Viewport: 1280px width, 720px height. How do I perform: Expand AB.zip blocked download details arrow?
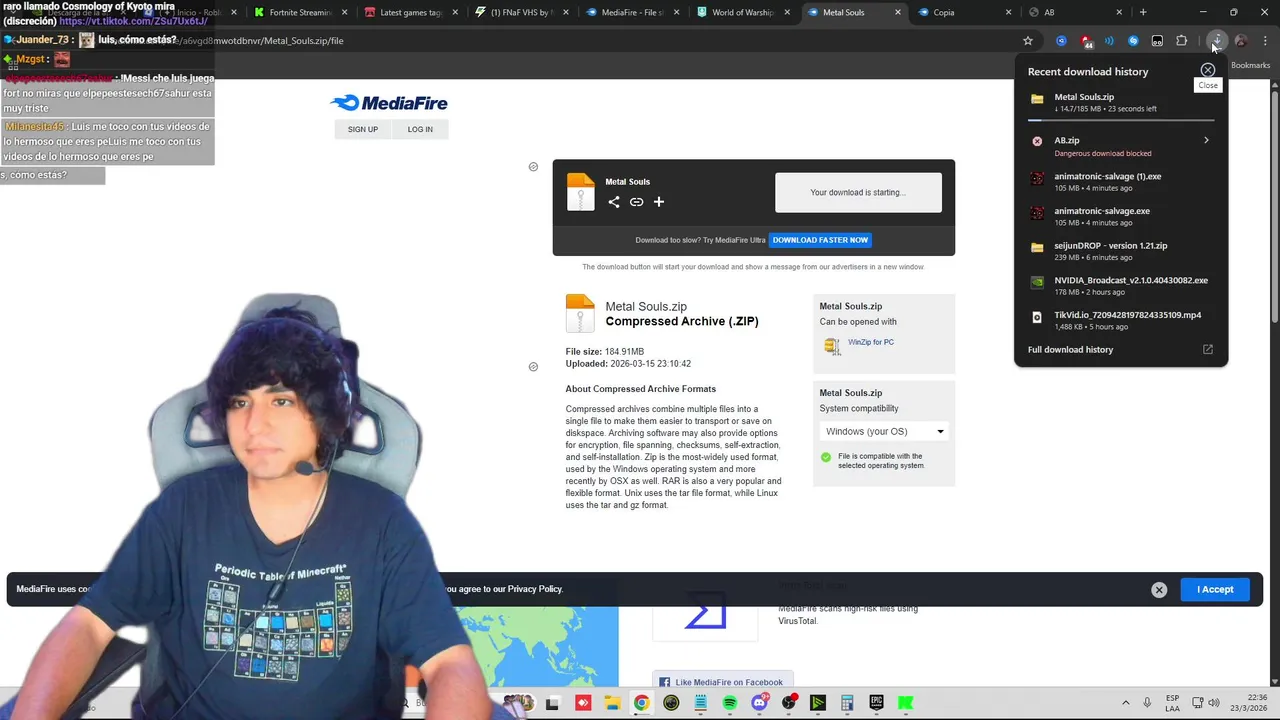point(1206,141)
